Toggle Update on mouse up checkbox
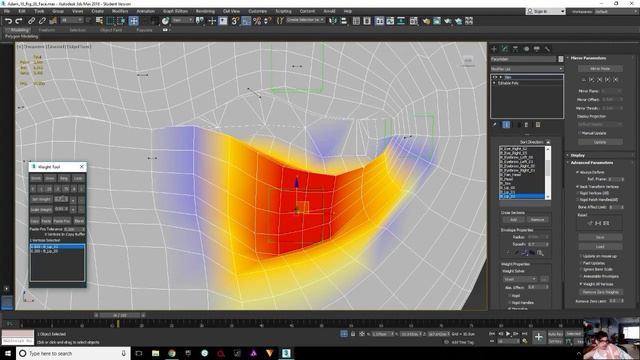This screenshot has height=360, width=640. 581,256
